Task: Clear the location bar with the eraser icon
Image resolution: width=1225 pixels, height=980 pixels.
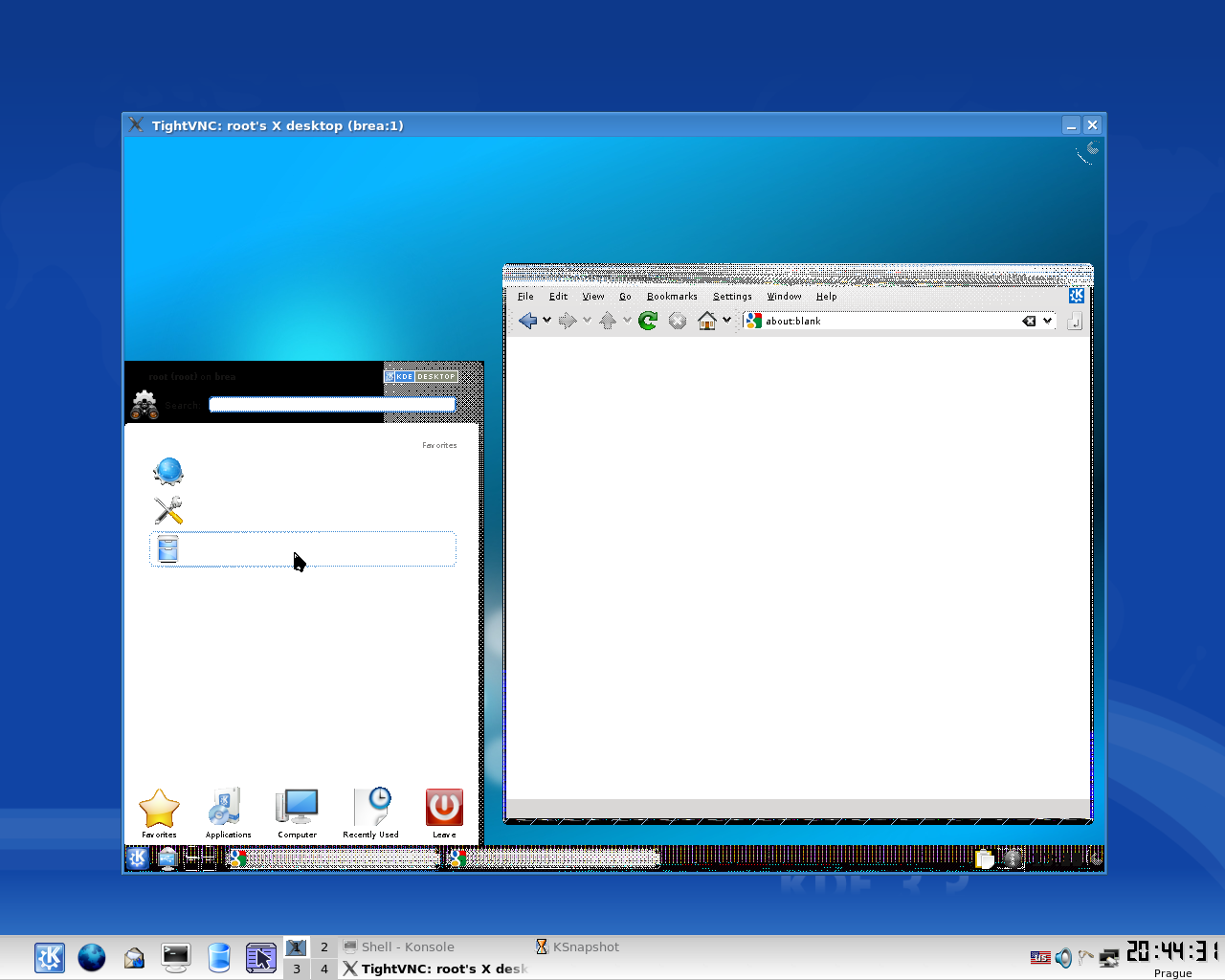Action: click(1029, 322)
